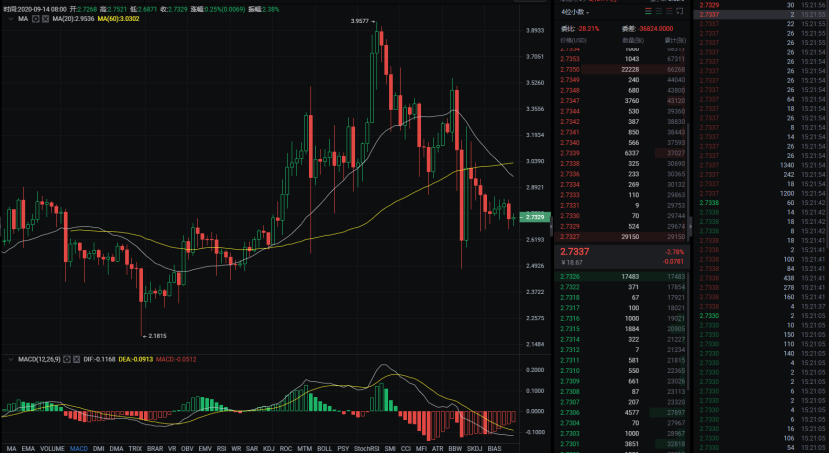Select ask order at price 2.7327
Screen dimensions: 829x454
pyautogui.click(x=622, y=237)
